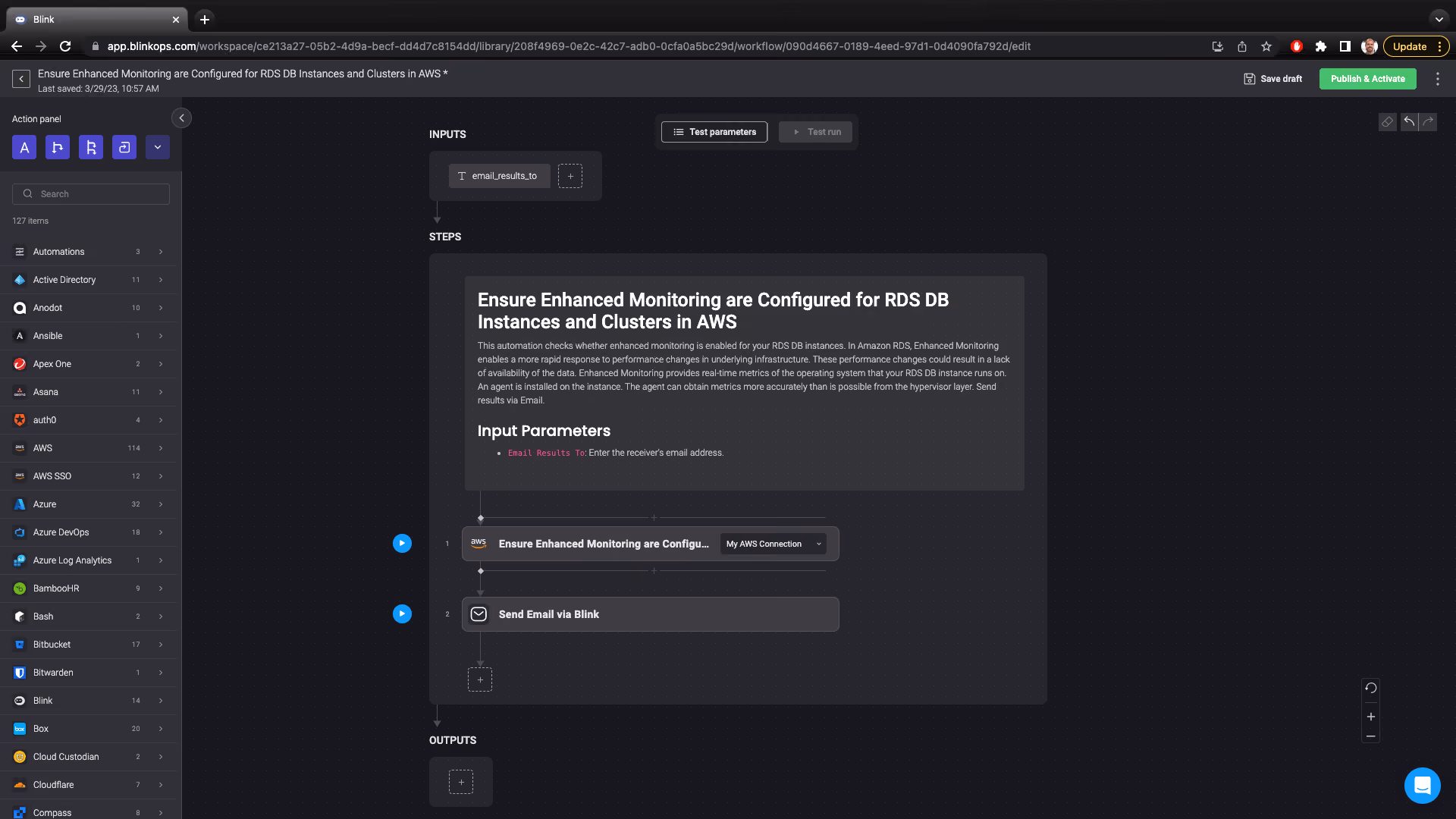Click the Bitwarden icon

pos(20,673)
